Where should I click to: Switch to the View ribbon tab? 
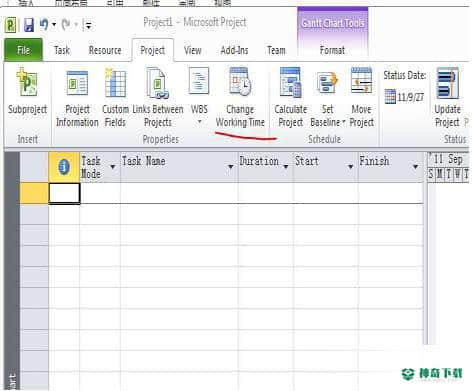tap(193, 50)
